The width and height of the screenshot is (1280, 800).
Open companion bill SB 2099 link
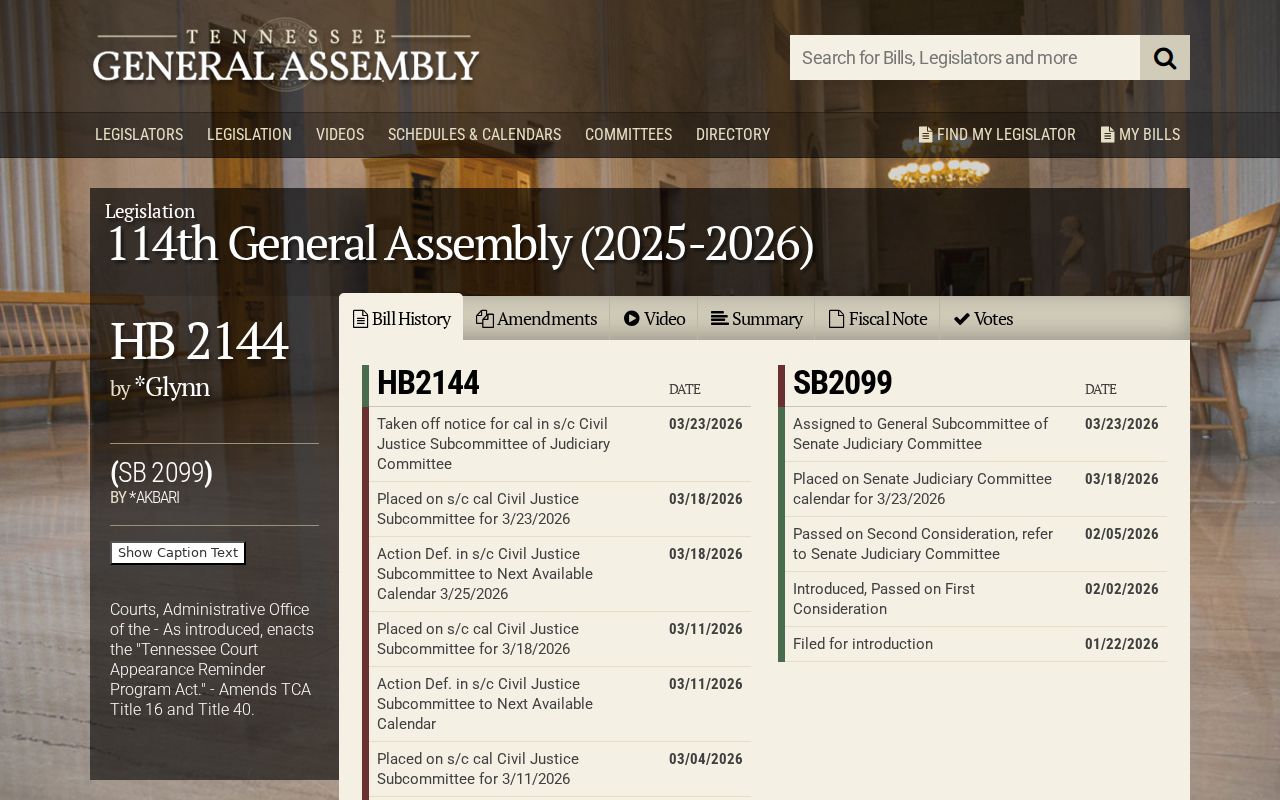click(161, 472)
